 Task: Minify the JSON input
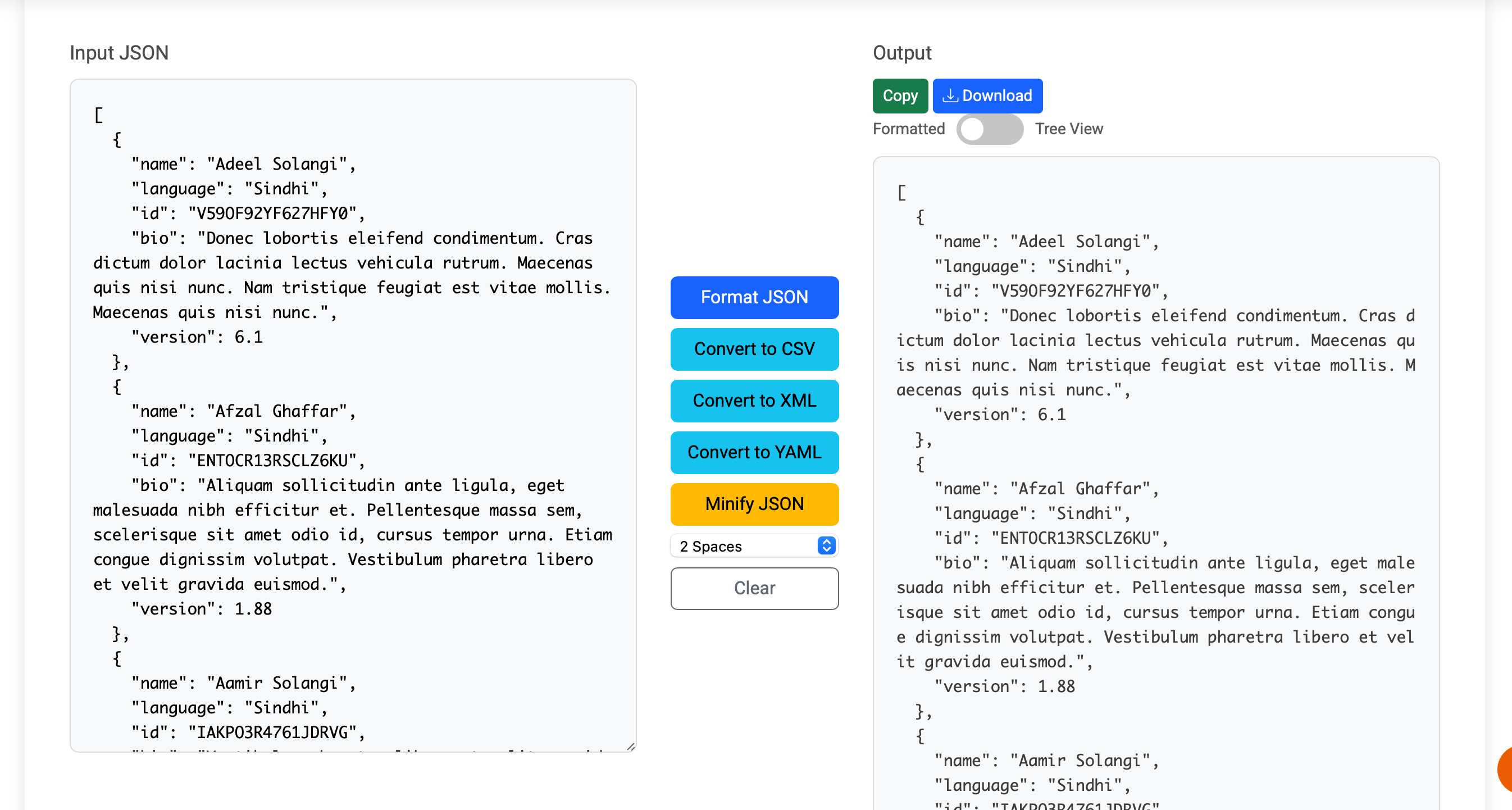[x=754, y=504]
